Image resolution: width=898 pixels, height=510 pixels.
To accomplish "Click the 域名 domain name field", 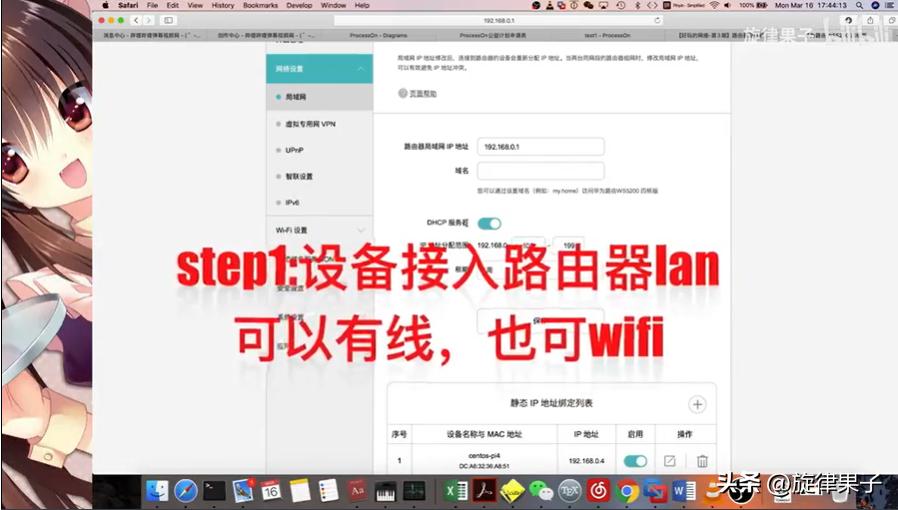I will pos(541,171).
